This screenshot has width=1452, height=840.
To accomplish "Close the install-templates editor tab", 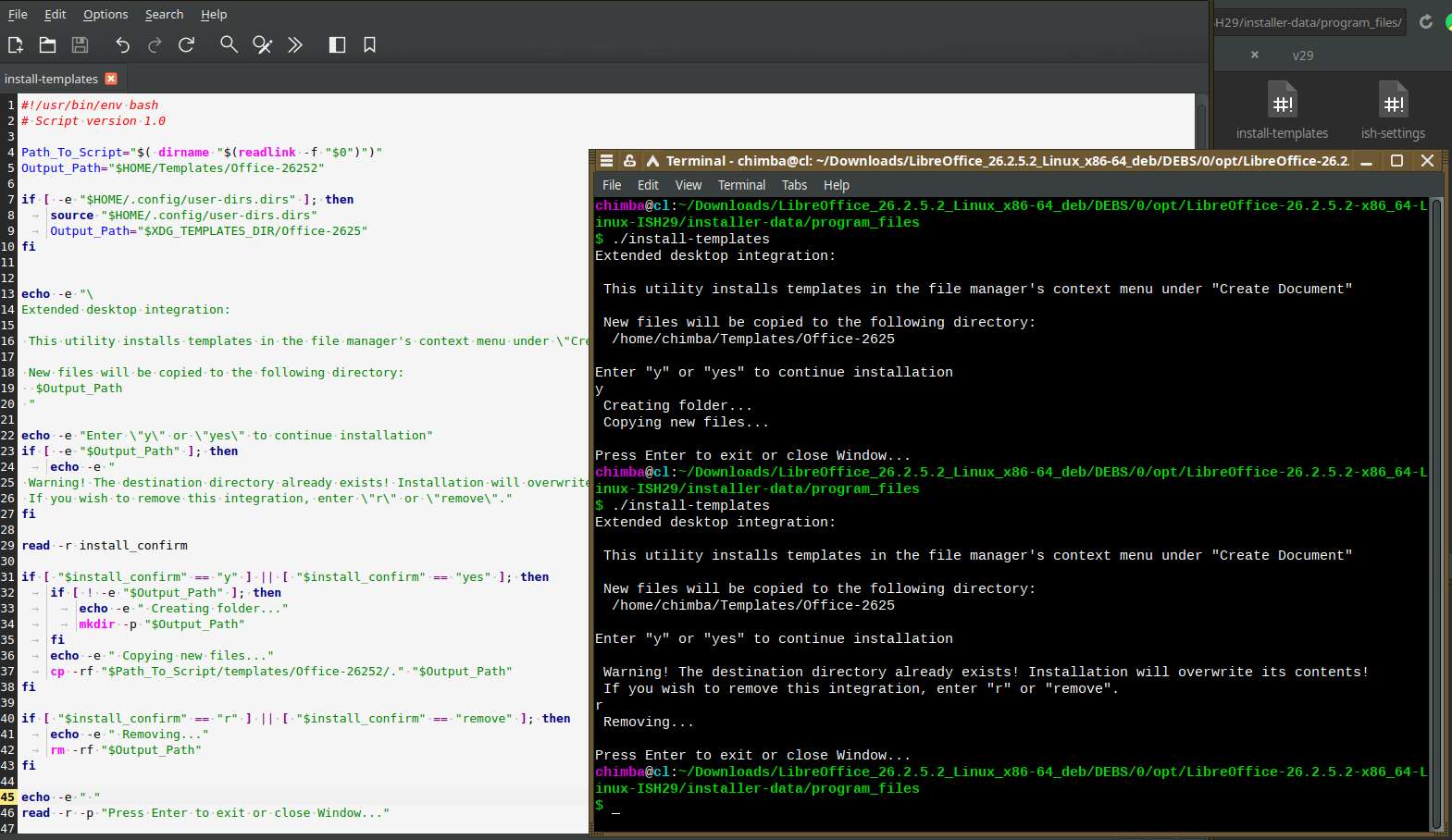I will click(x=111, y=79).
